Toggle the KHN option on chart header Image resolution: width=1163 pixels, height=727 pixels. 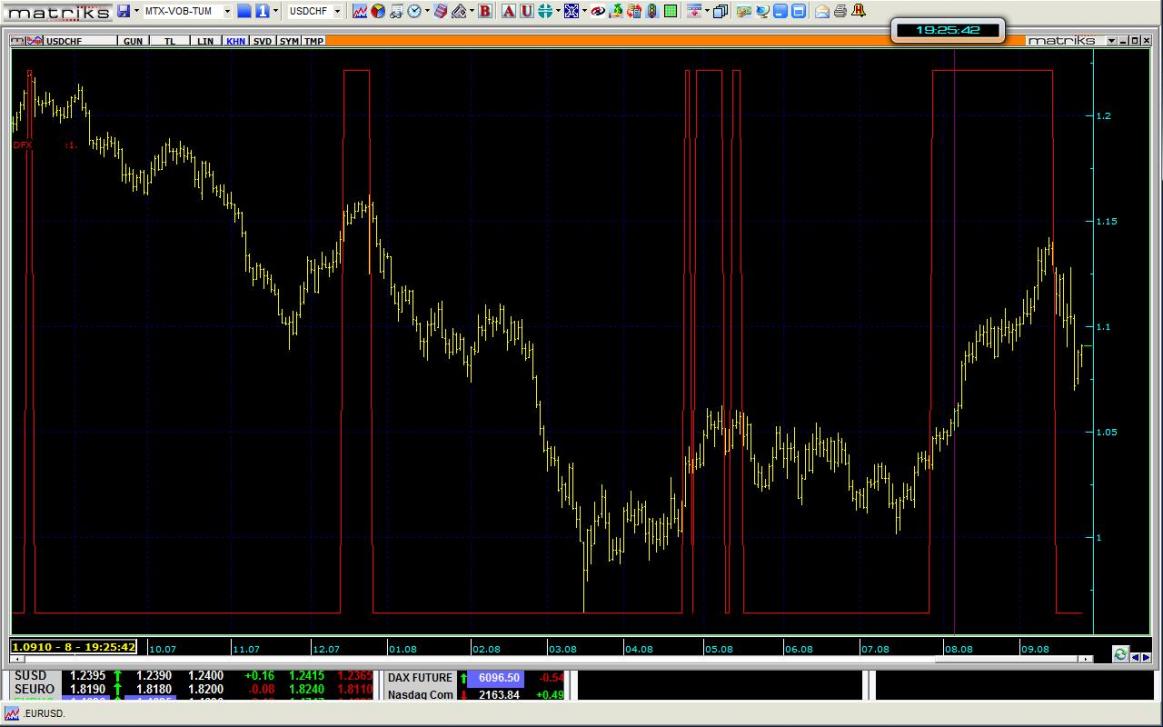[x=236, y=41]
